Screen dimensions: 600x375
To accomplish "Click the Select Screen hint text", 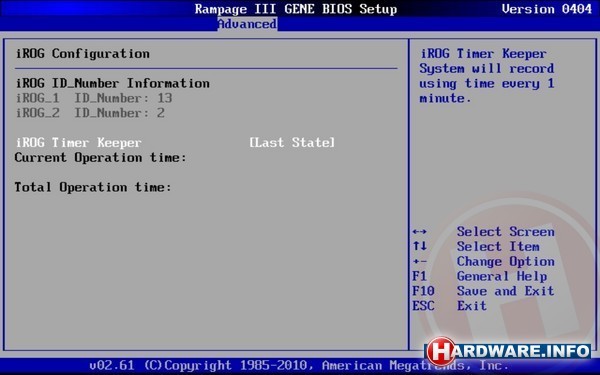I will click(x=505, y=232).
